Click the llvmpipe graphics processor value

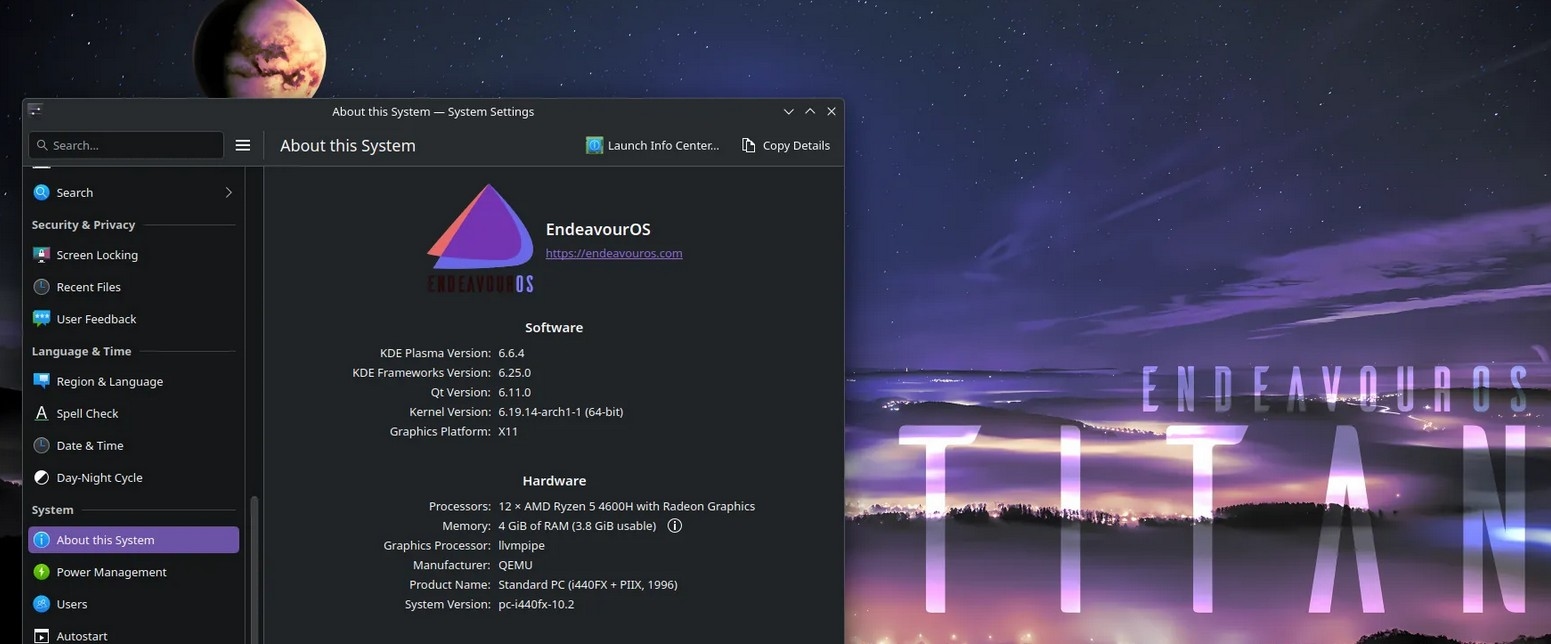point(521,545)
